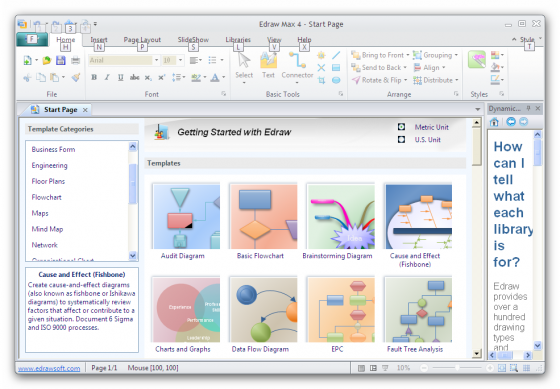Switch to the Page Layout tab
The width and height of the screenshot is (560, 389).
click(x=142, y=40)
